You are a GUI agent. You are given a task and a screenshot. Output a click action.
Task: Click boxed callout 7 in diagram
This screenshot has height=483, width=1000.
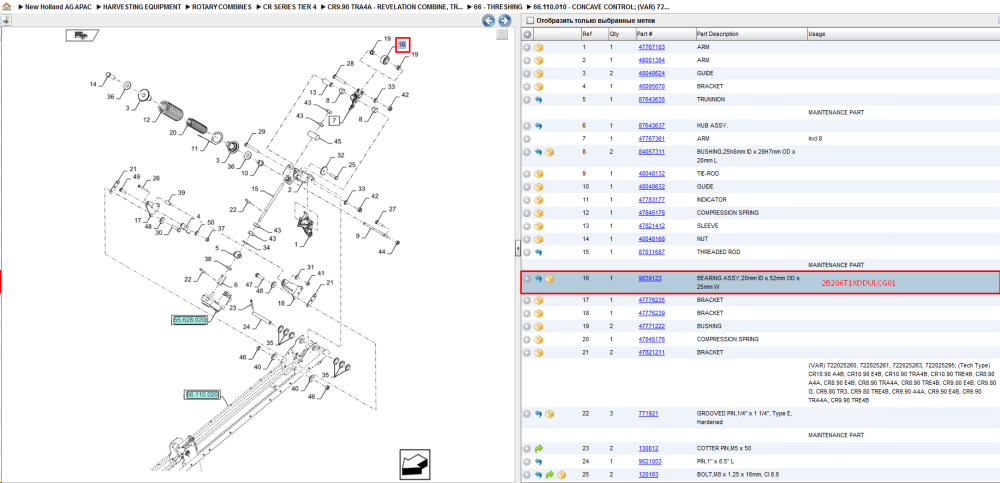(x=334, y=119)
